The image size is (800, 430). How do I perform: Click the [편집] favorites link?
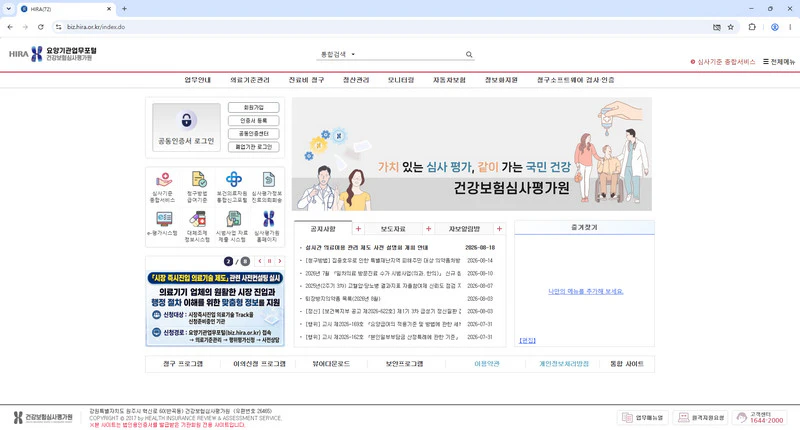528,340
